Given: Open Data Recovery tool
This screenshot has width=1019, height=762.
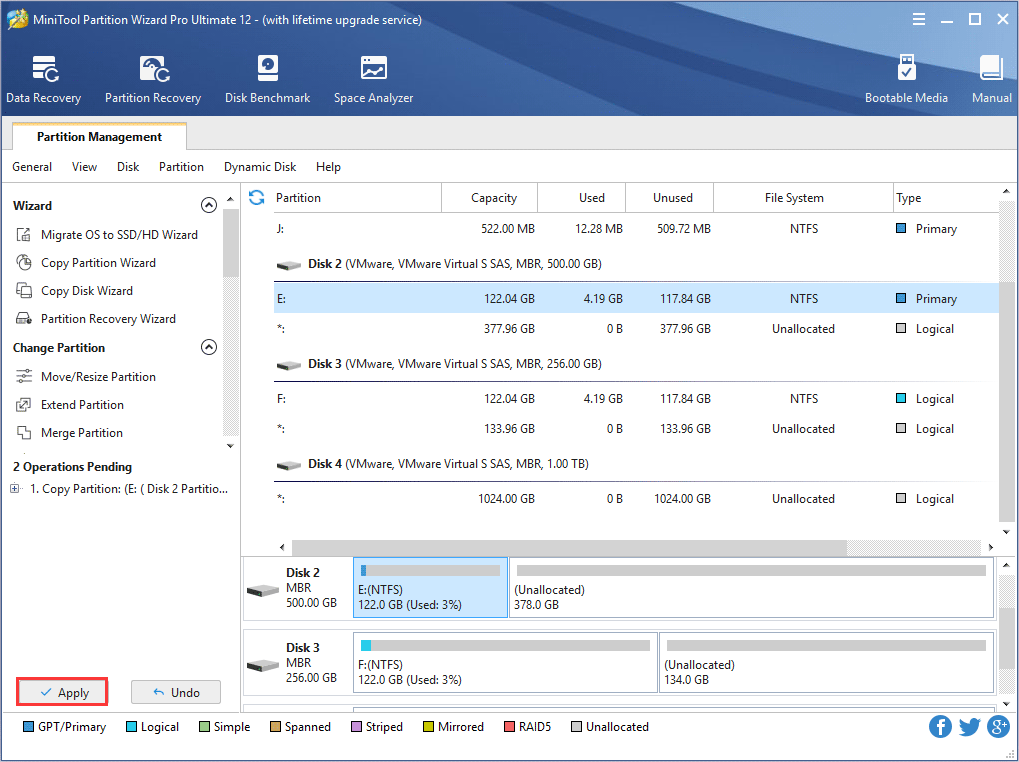Looking at the screenshot, I should coord(43,79).
